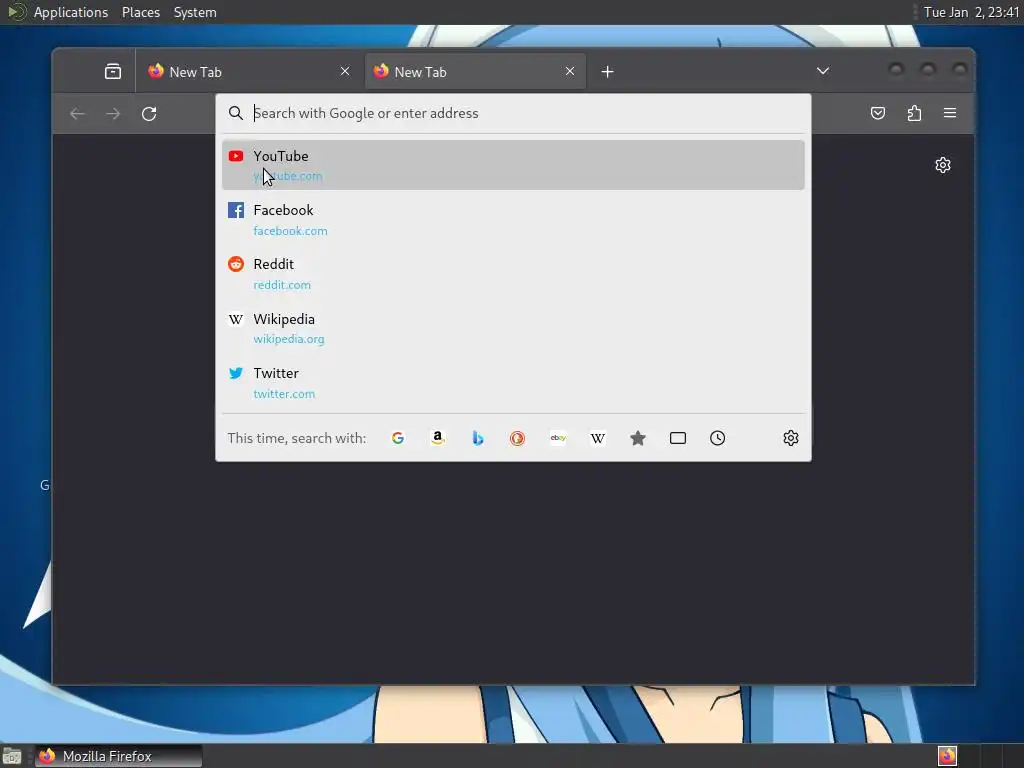This screenshot has height=768, width=1024.
Task: Open the YouTube suggestion
Action: tap(513, 165)
